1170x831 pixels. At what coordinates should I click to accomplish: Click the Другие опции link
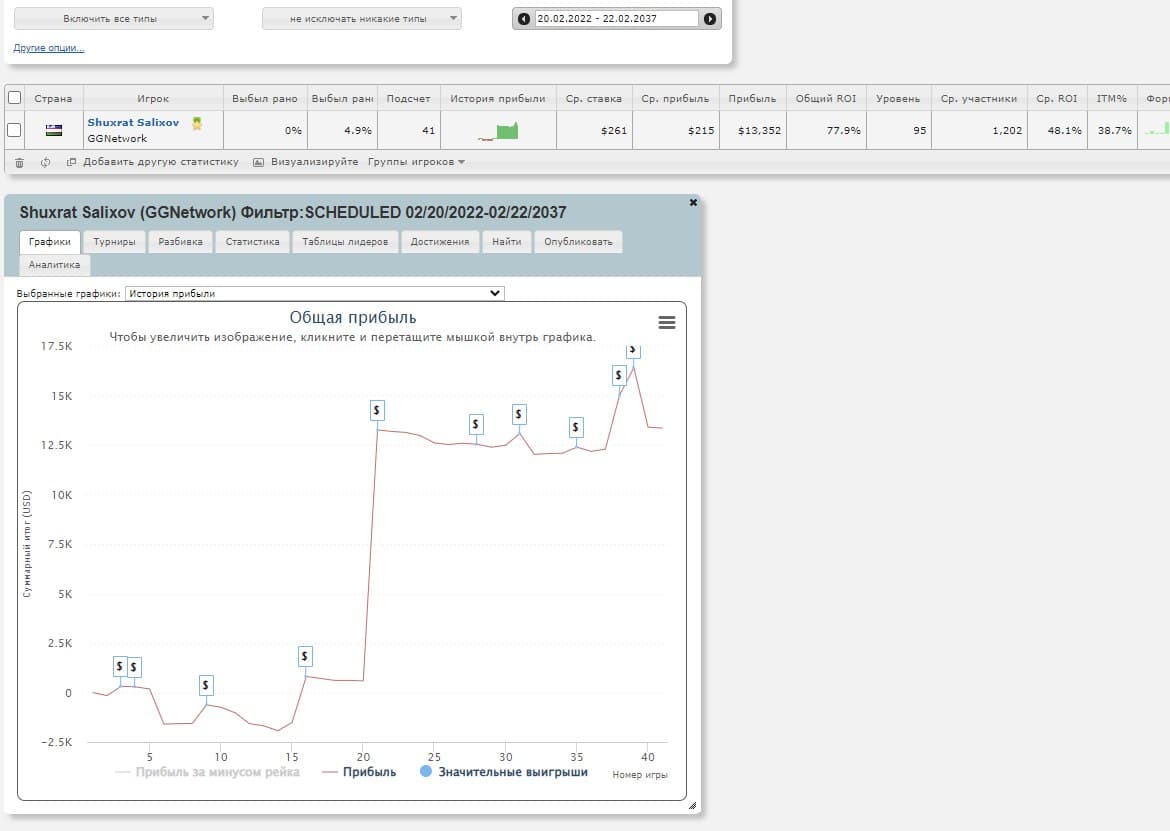pos(49,48)
